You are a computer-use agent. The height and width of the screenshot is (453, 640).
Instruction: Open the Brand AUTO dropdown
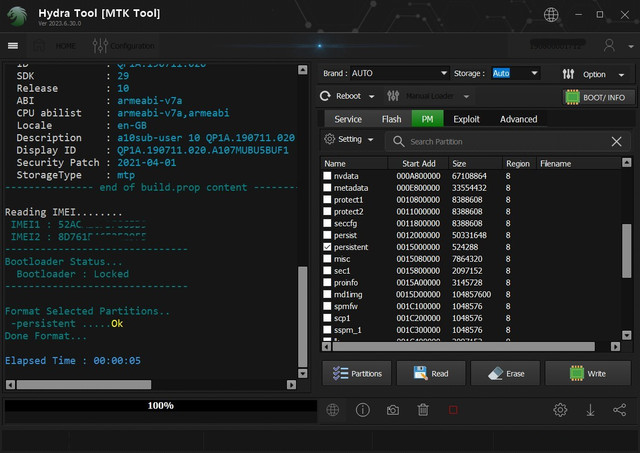point(399,73)
